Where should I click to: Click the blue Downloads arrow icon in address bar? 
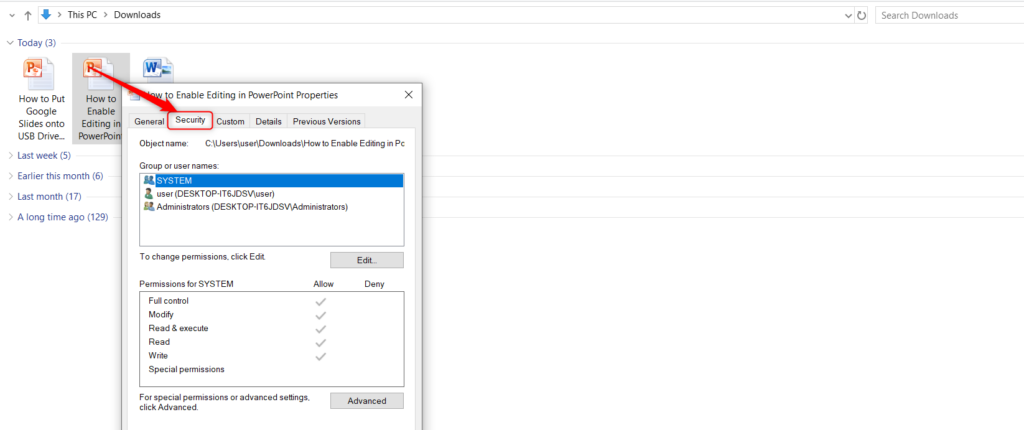click(x=46, y=15)
